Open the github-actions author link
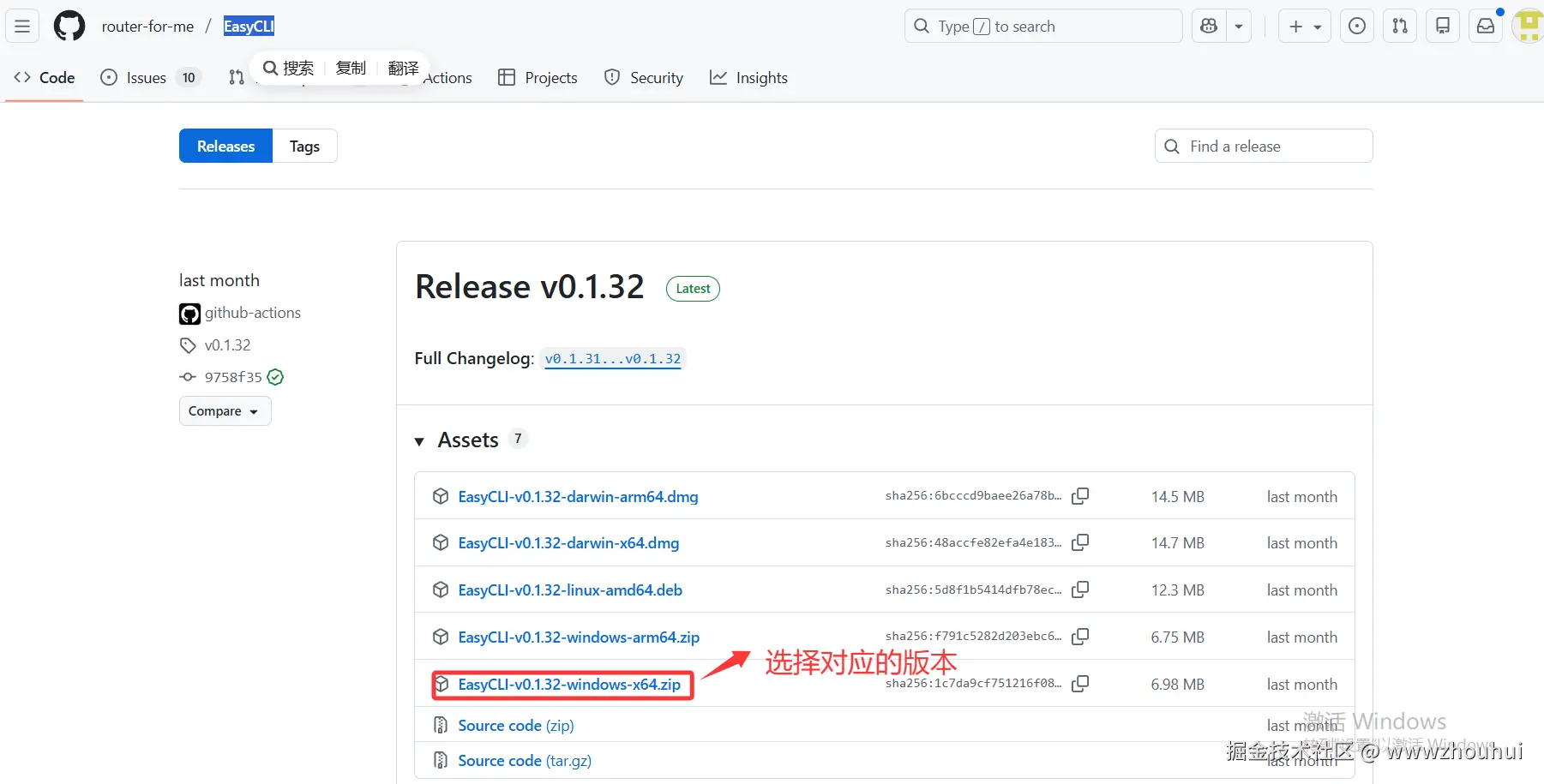The height and width of the screenshot is (784, 1544). pyautogui.click(x=252, y=313)
